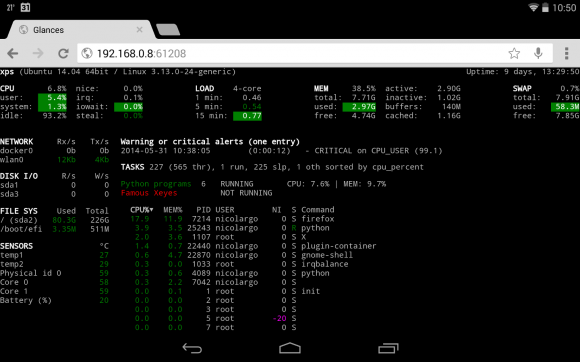Viewport: 580px width, 362px height.
Task: Tap the globe site info icon in address bar
Action: click(87, 54)
